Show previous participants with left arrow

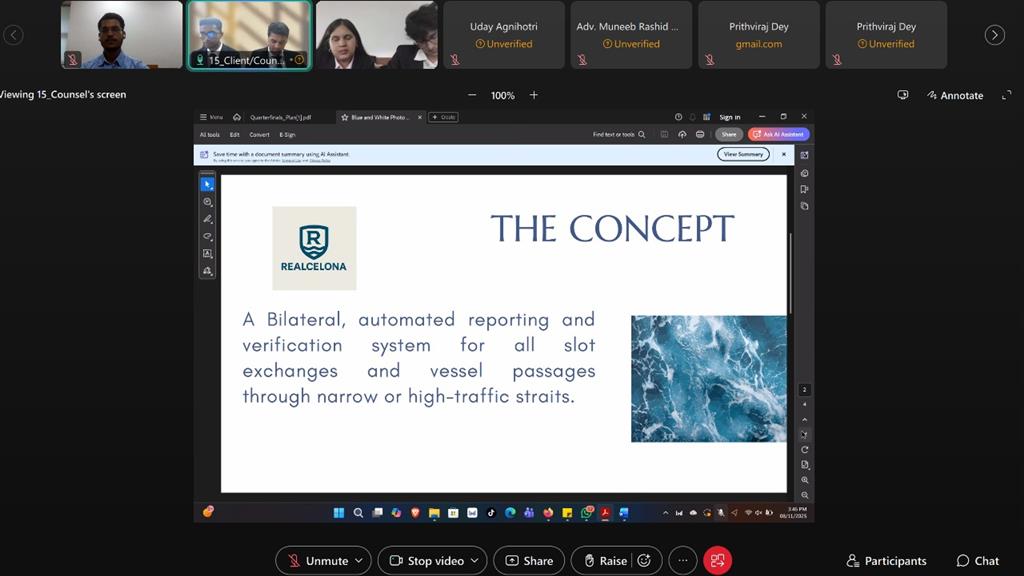pos(13,35)
